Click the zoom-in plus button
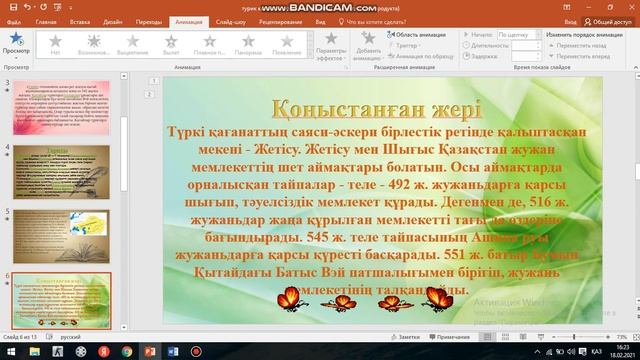 coord(608,337)
